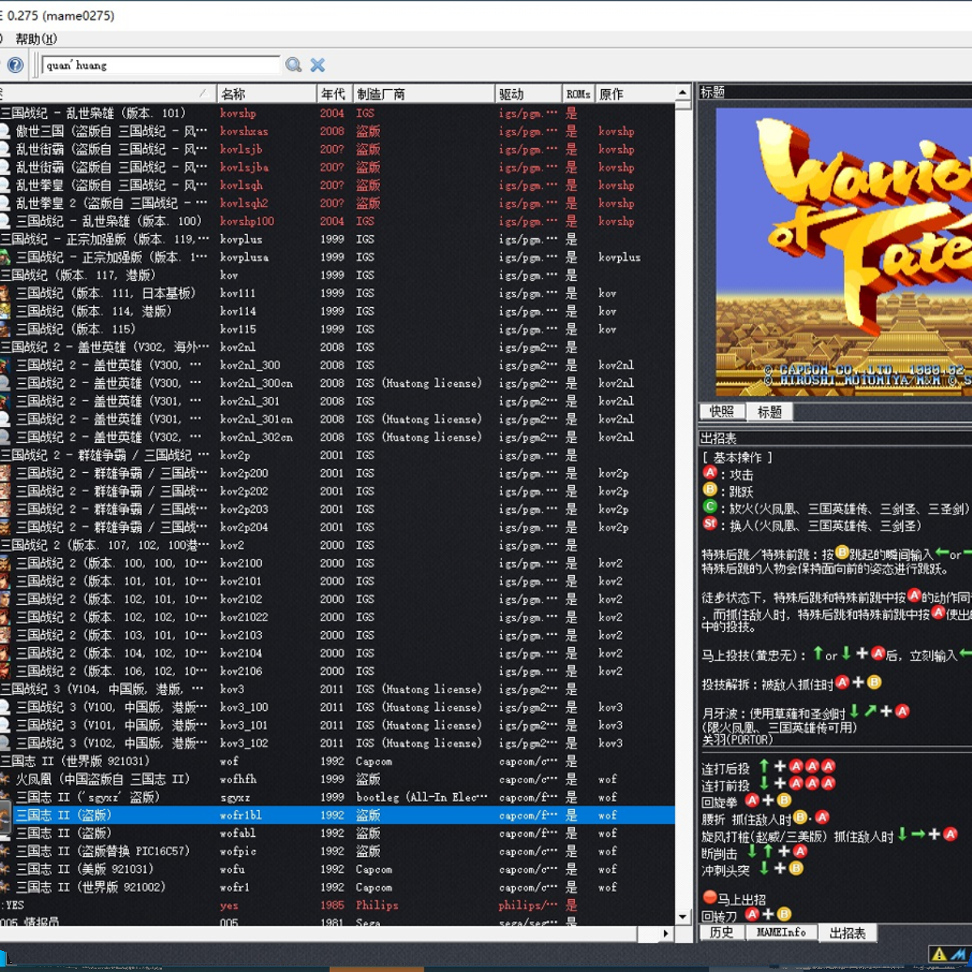972x972 pixels.
Task: Select the "Philips" manufacturer cell in YES row
Action: (377, 905)
